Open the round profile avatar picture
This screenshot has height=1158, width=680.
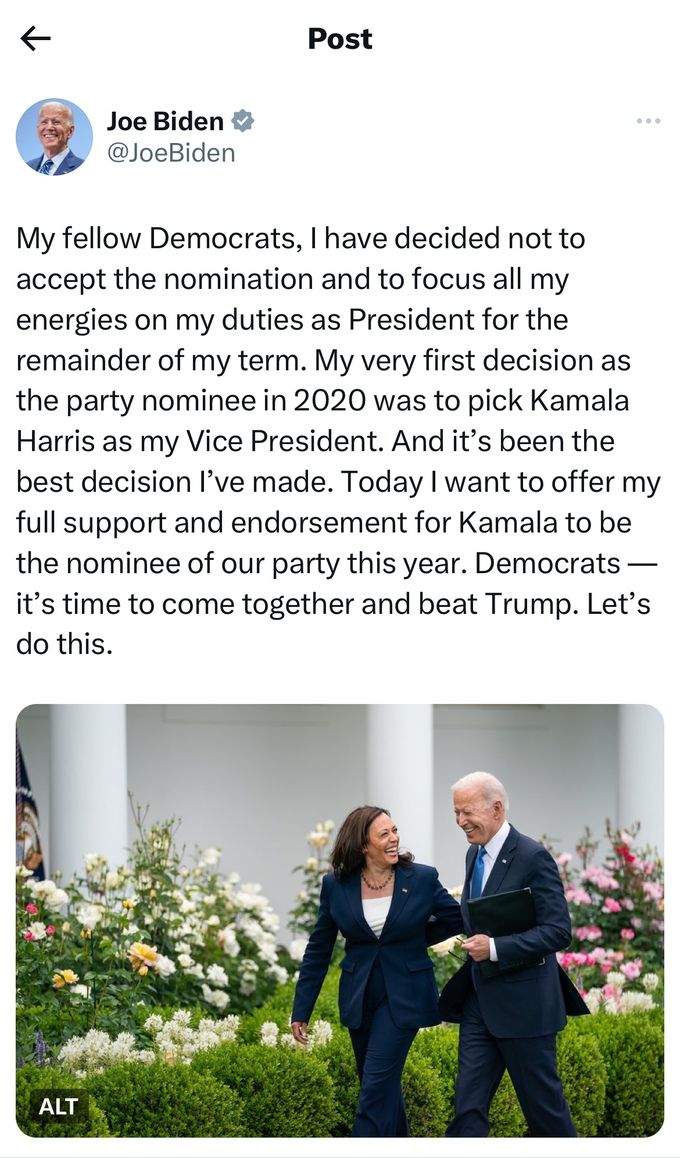tap(54, 137)
